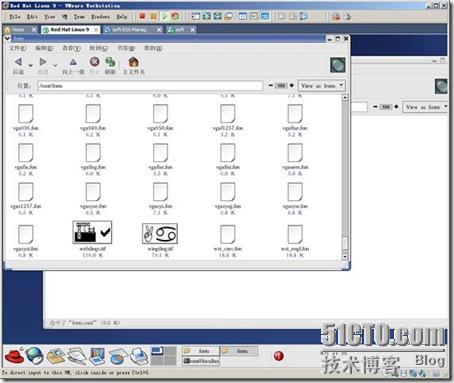Click VMware Suspend toolbar button
Screen dimensions: 454x383
153,16
